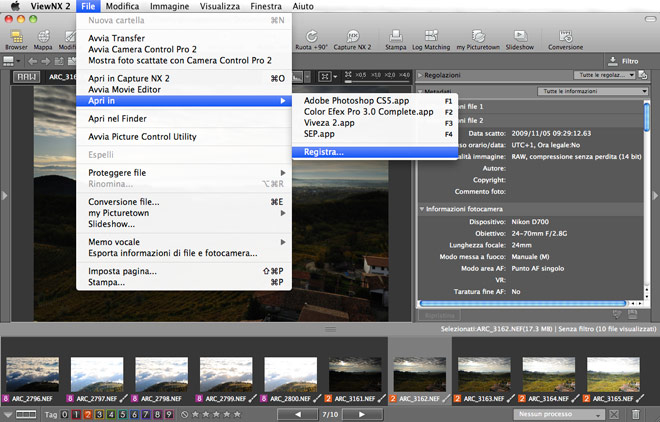Open the Tutte le regolaz... dropdown
The image size is (660, 422).
coord(604,75)
